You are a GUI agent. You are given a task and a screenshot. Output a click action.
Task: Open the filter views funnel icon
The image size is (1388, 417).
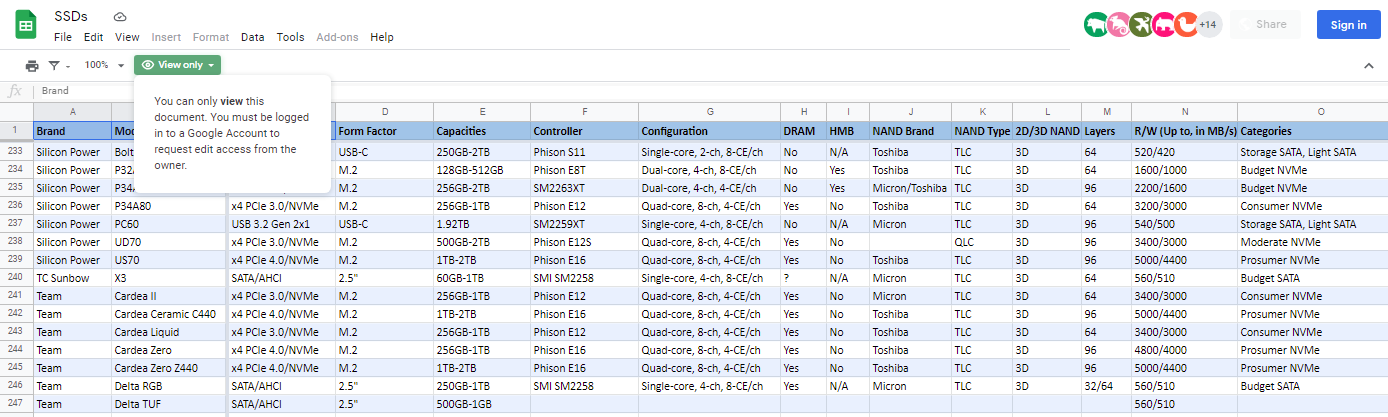coord(58,65)
